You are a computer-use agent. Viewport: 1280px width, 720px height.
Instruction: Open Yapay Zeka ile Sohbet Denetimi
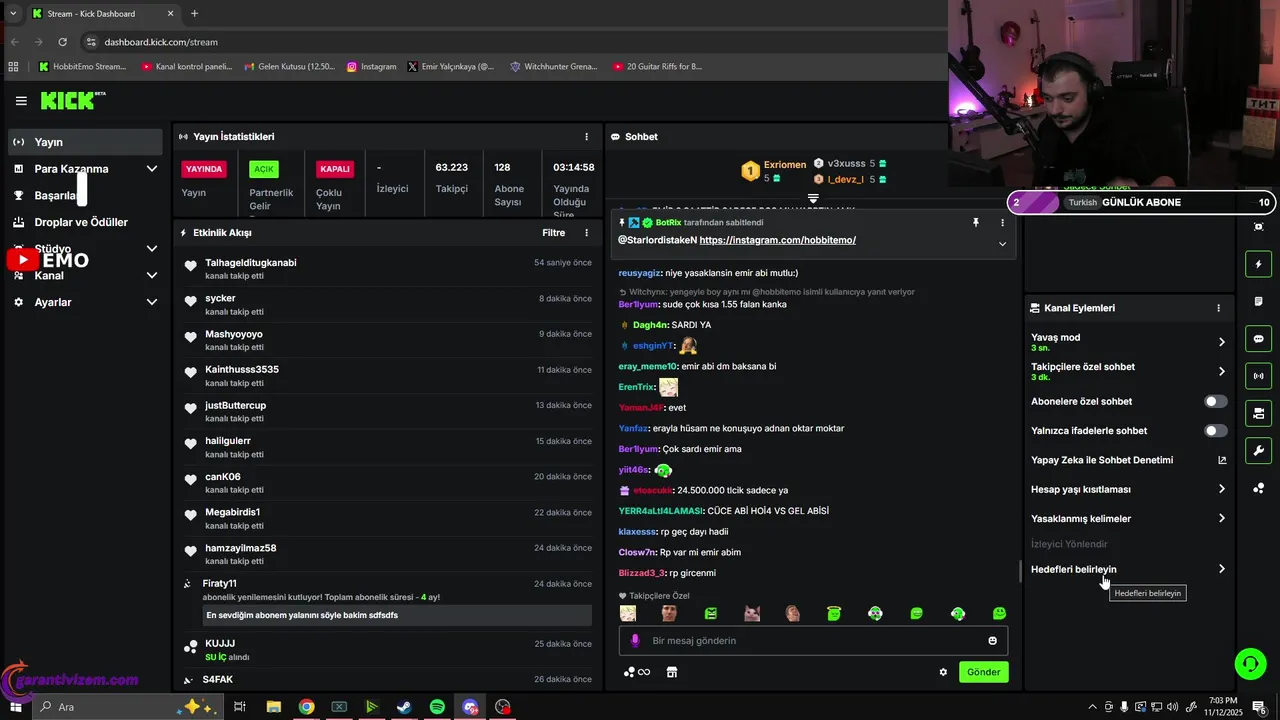click(1128, 460)
